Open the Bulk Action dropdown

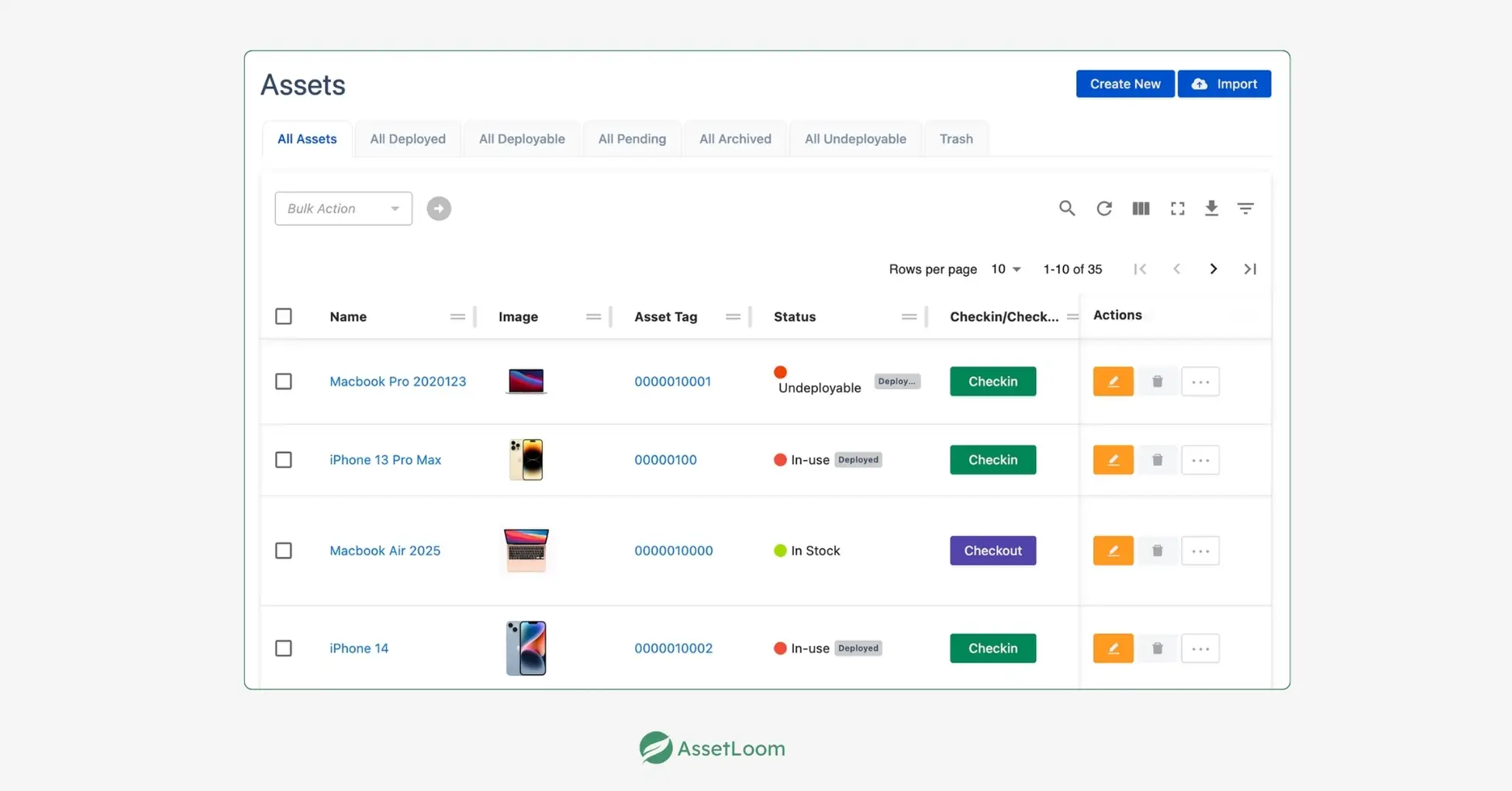pos(343,209)
